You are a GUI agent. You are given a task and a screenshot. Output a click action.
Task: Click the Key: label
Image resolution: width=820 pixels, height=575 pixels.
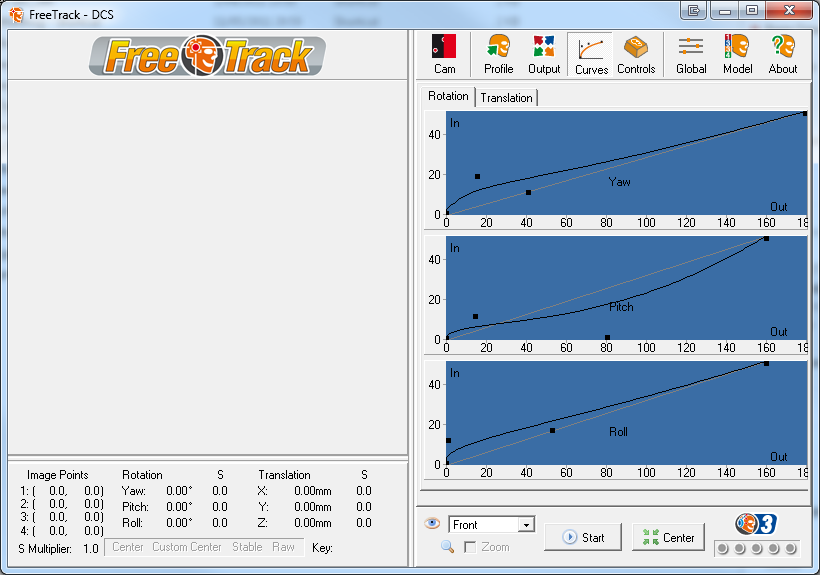(x=322, y=548)
